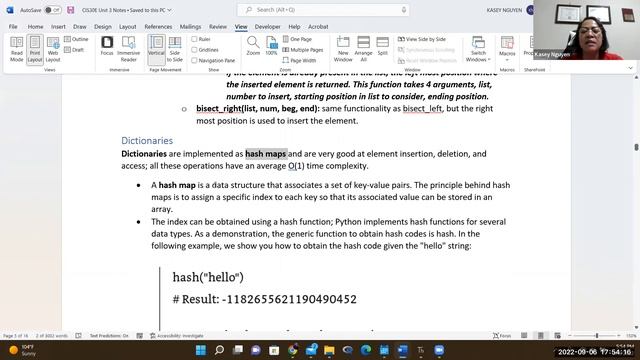This screenshot has width=640, height=360.
Task: Click Text Predictions status
Action: point(109,336)
